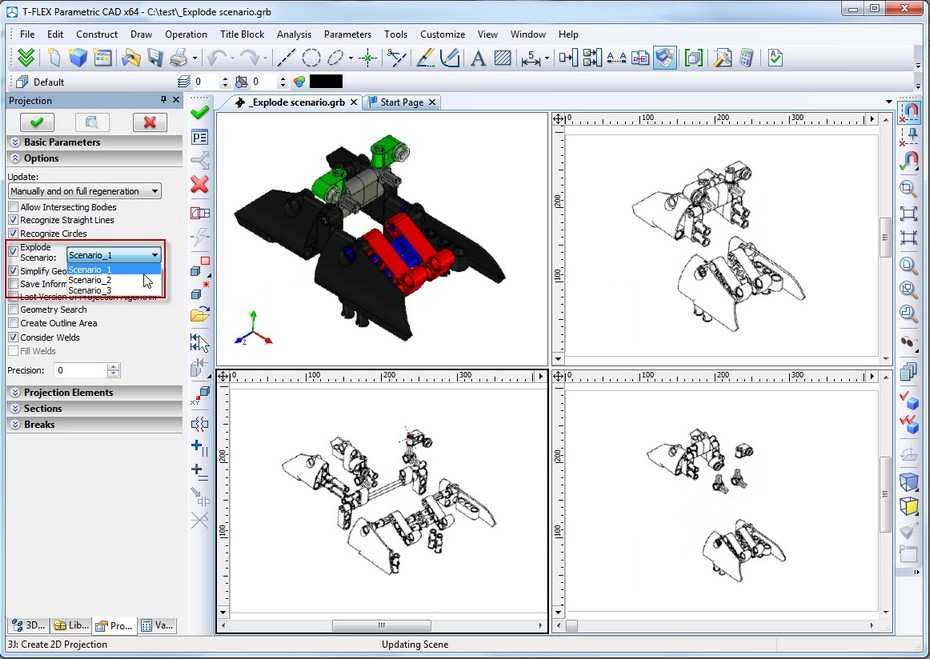Select the text tool 'A' icon
The height and width of the screenshot is (659, 930).
(477, 58)
